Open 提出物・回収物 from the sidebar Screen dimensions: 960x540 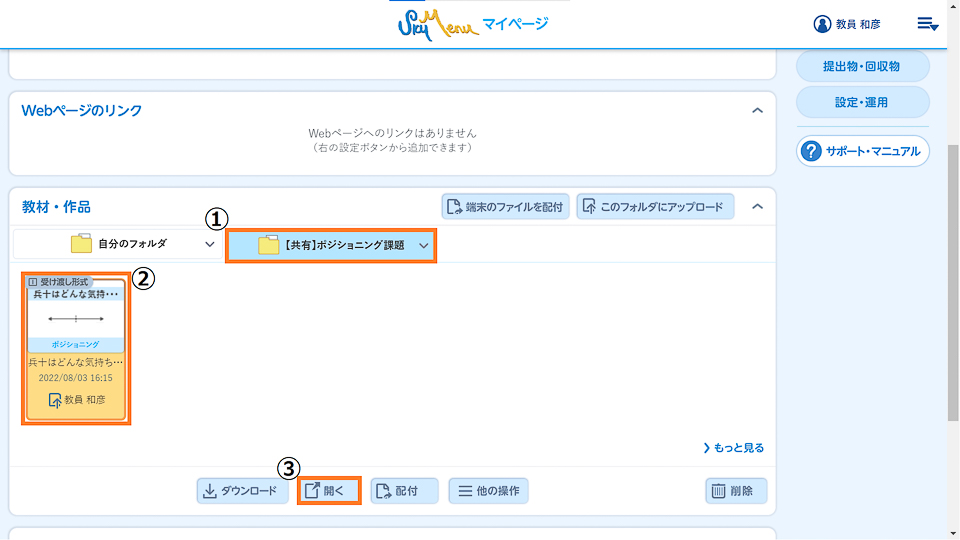862,67
